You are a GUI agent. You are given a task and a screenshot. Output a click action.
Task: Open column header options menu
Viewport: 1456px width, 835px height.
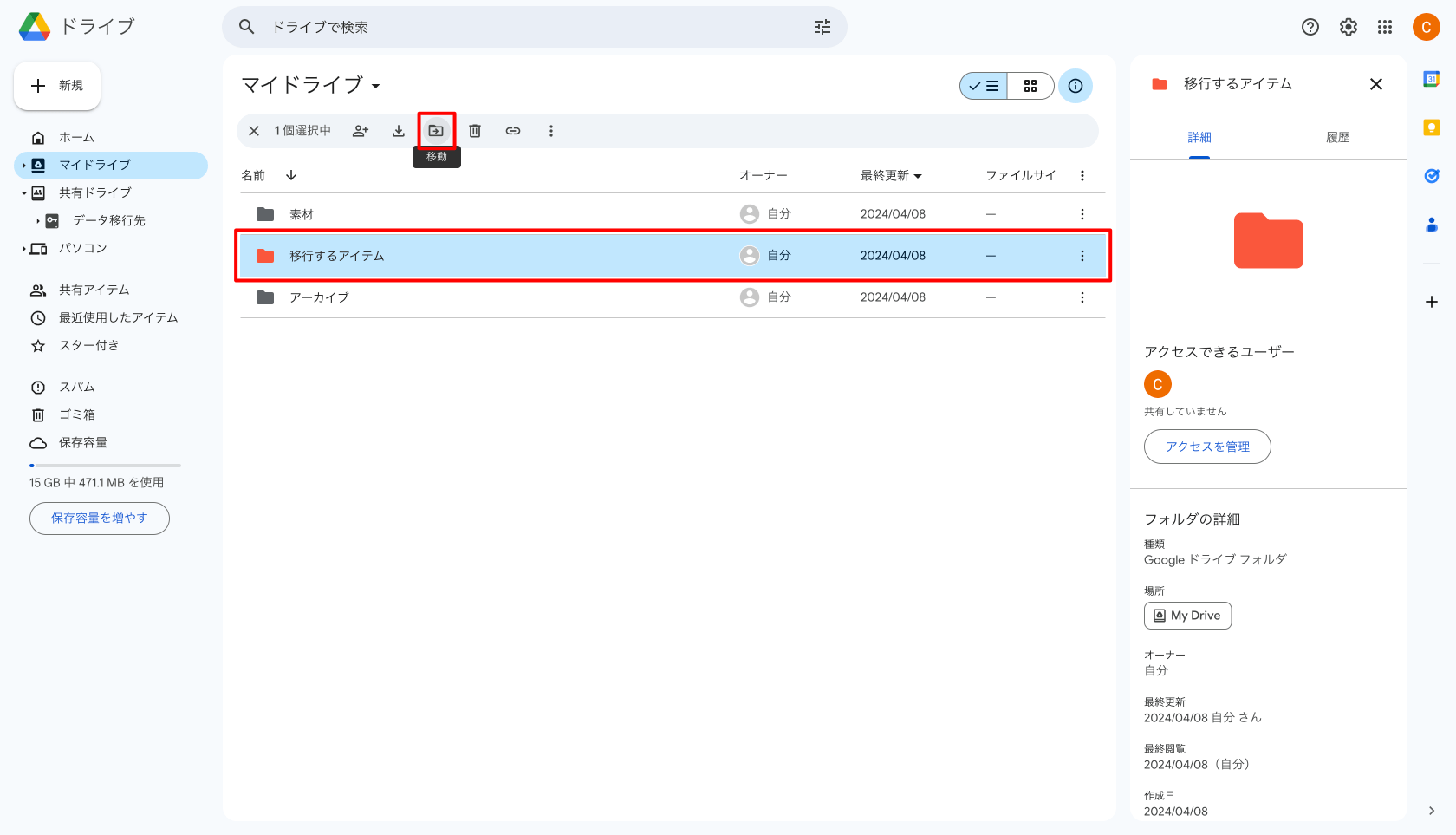pos(1082,176)
